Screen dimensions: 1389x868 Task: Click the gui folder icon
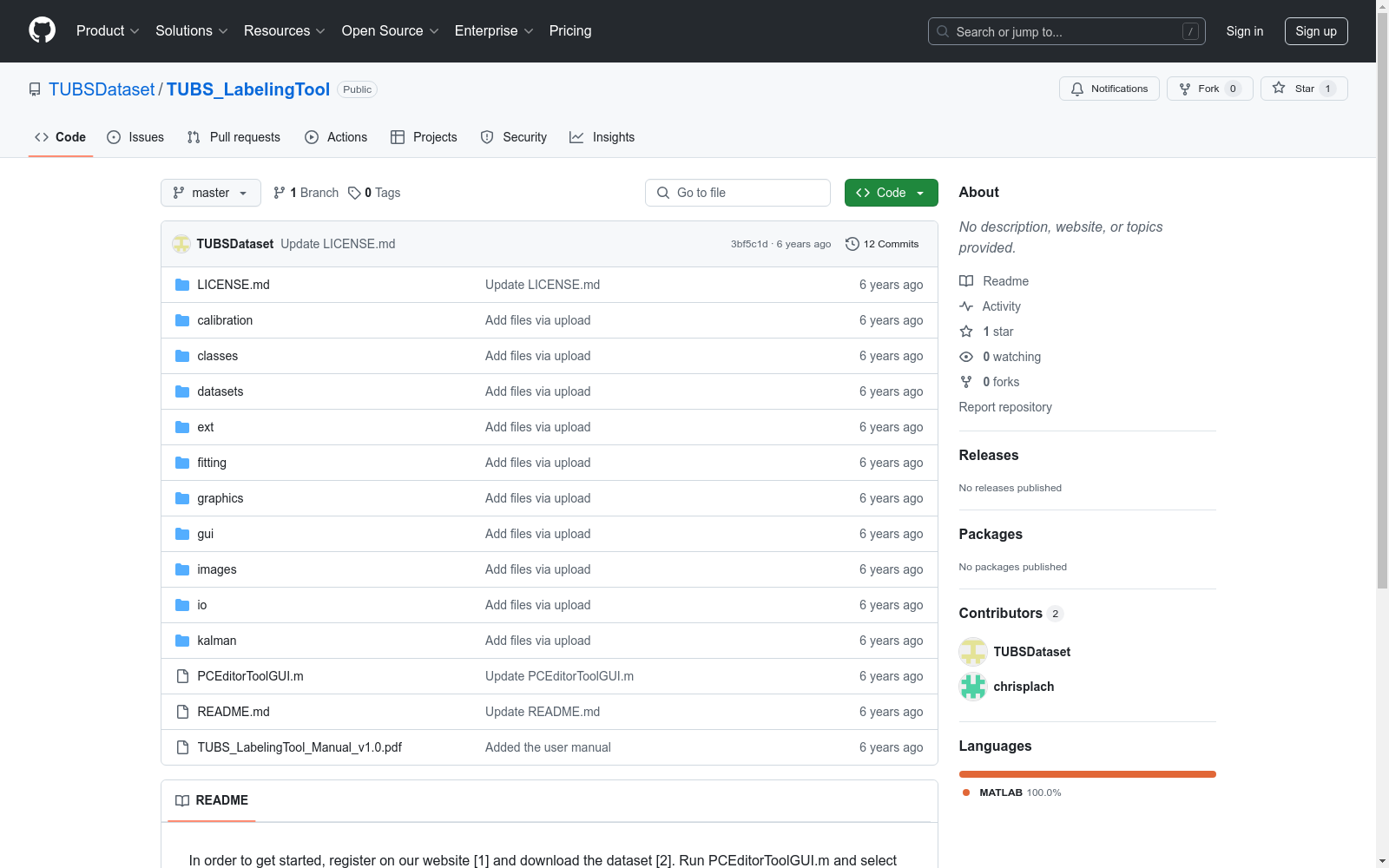tap(182, 534)
